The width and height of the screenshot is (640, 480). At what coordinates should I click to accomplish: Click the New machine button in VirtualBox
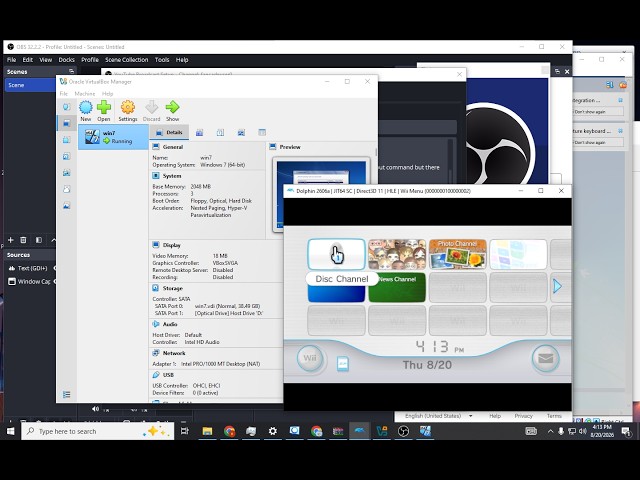(x=86, y=111)
